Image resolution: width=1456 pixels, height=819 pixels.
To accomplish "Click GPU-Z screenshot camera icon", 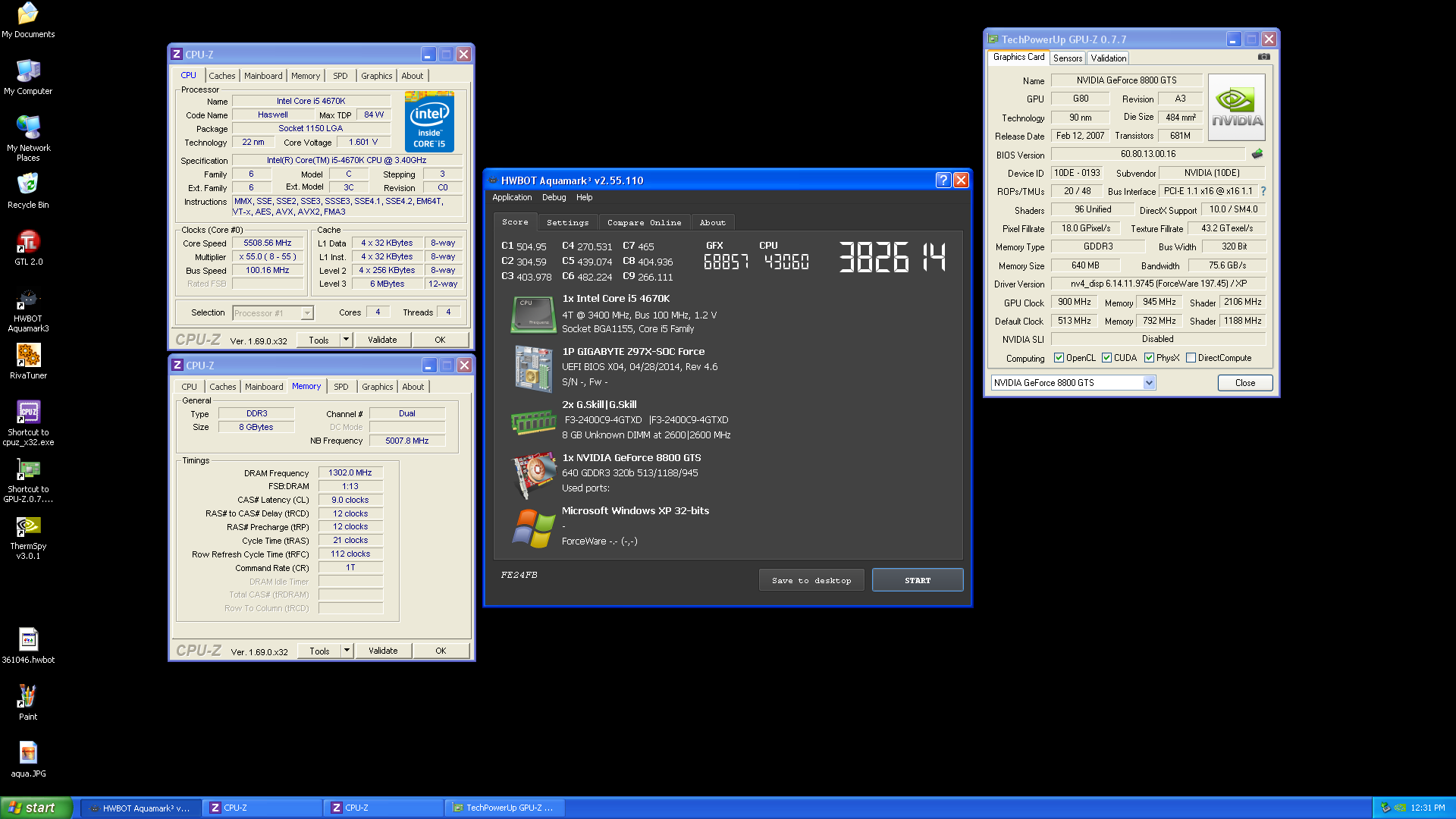I will tap(1264, 57).
